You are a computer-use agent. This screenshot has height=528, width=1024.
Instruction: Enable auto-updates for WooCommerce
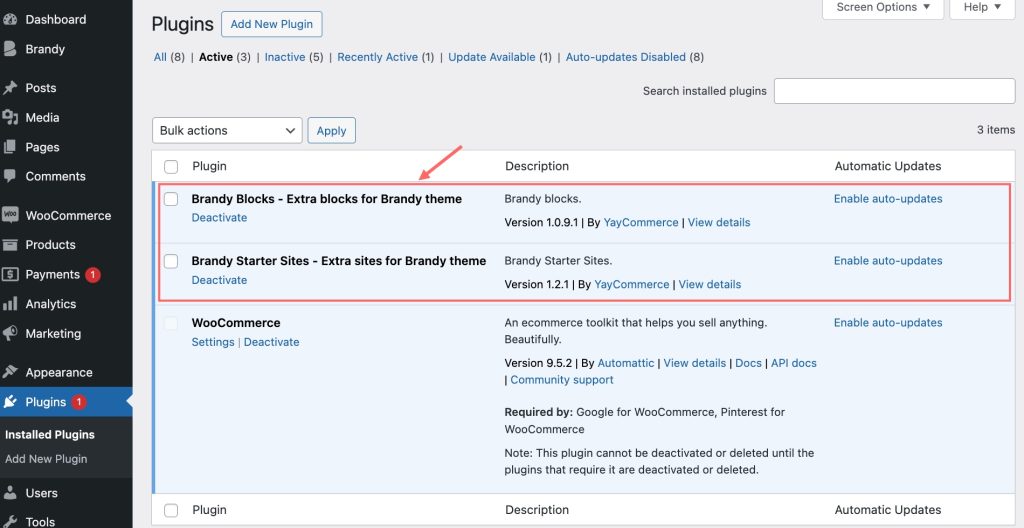coord(888,323)
